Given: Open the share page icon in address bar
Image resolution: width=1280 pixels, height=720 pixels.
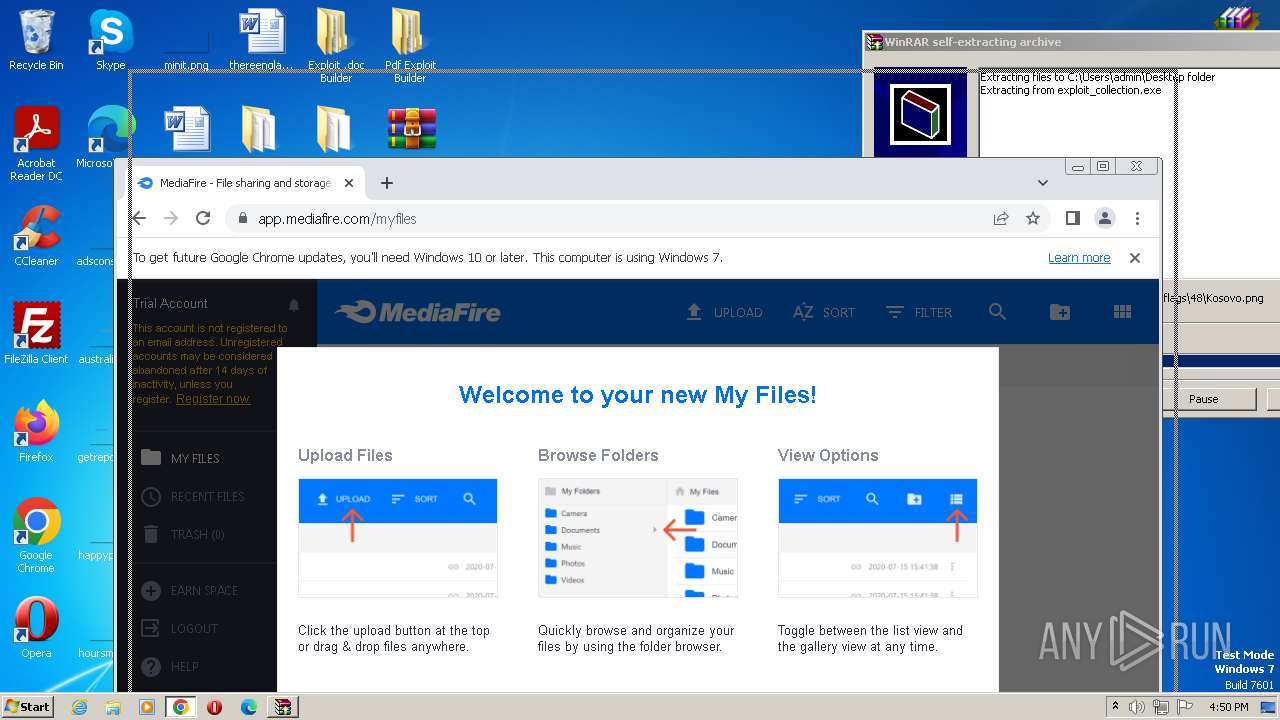Looking at the screenshot, I should (1001, 218).
